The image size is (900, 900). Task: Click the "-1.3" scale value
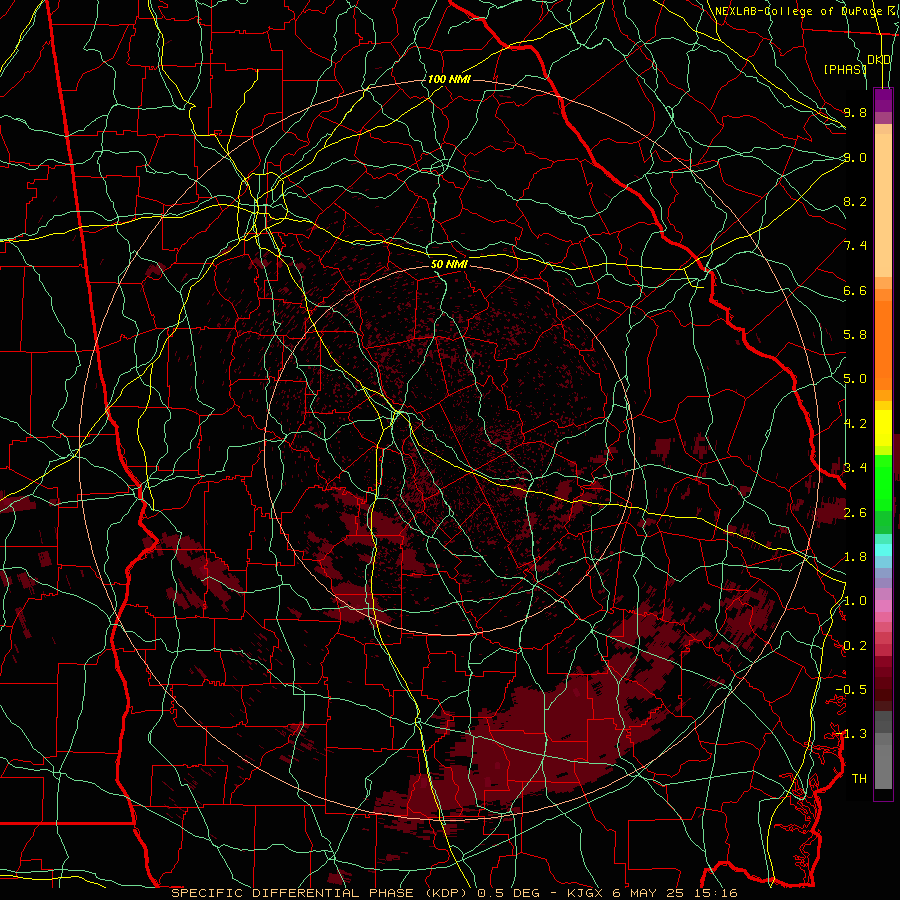[851, 734]
